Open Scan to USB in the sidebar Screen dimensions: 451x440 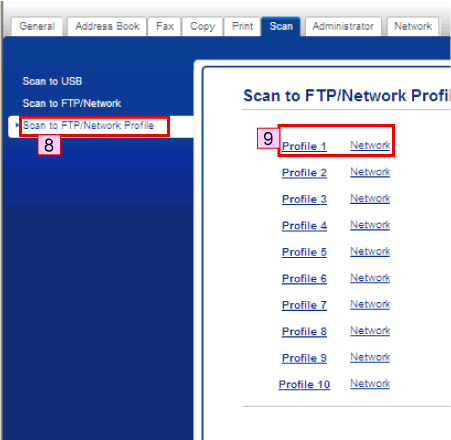pyautogui.click(x=52, y=81)
